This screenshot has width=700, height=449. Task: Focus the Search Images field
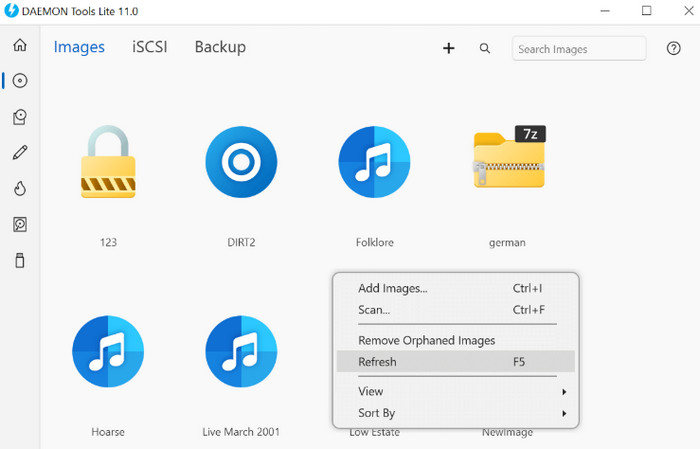point(579,49)
